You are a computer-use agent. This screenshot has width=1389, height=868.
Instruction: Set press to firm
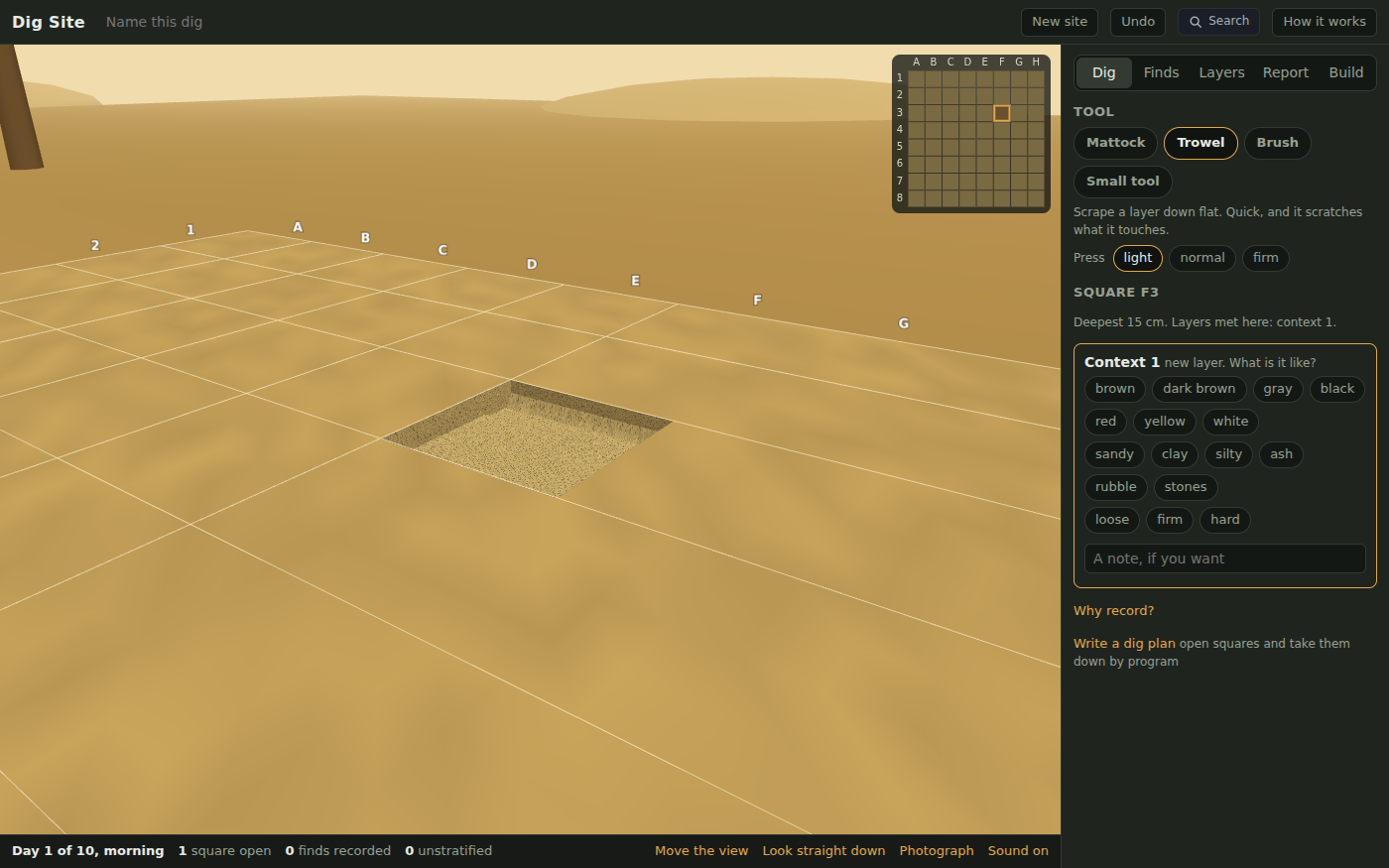click(x=1265, y=258)
